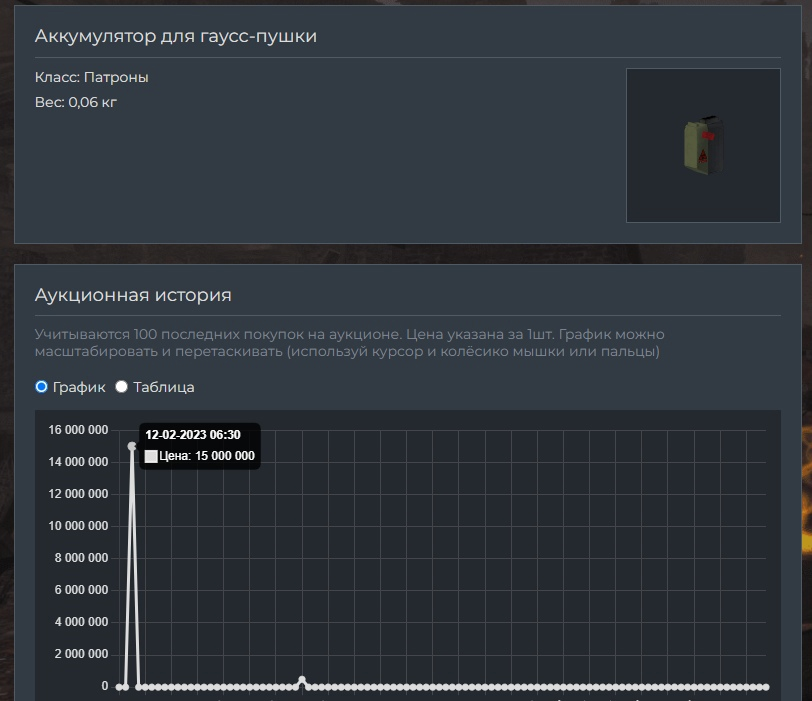Select the Таблица radio button
The width and height of the screenshot is (812, 701).
[x=121, y=387]
